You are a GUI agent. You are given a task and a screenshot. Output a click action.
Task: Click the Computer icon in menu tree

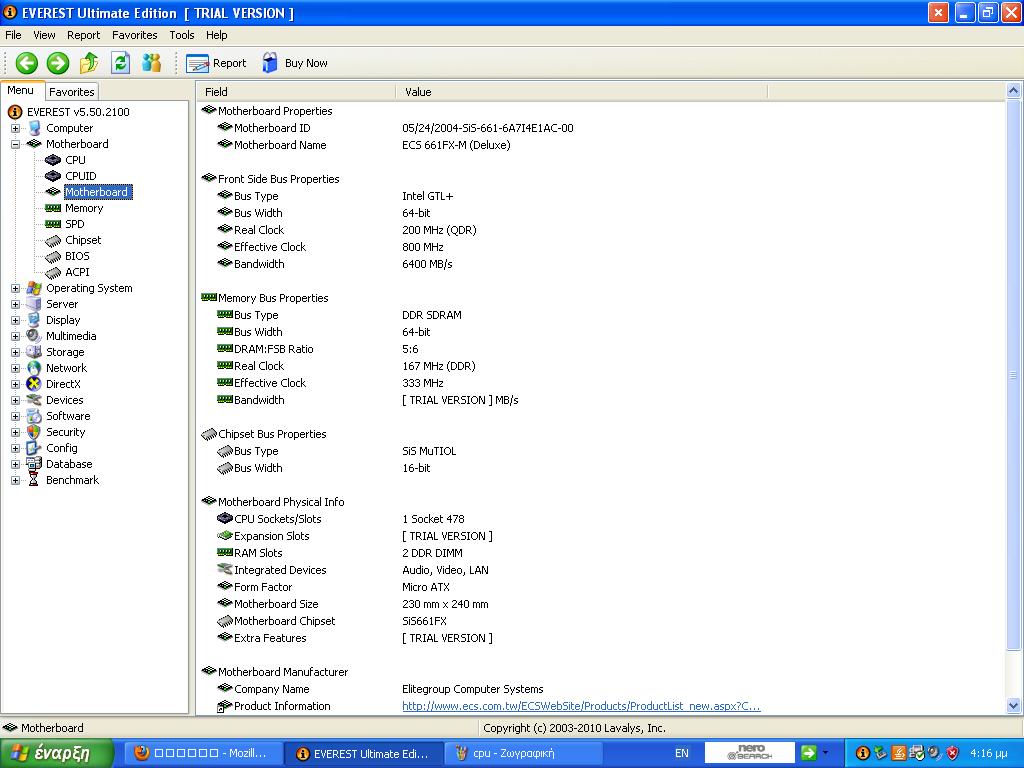tap(34, 128)
